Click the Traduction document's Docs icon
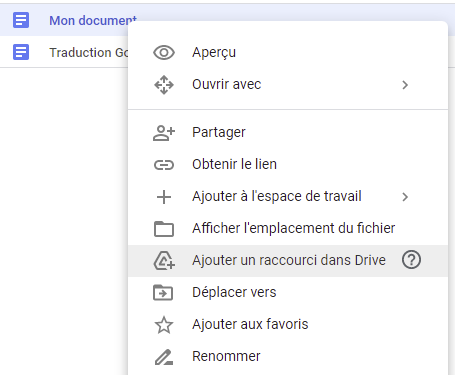 pyautogui.click(x=21, y=52)
